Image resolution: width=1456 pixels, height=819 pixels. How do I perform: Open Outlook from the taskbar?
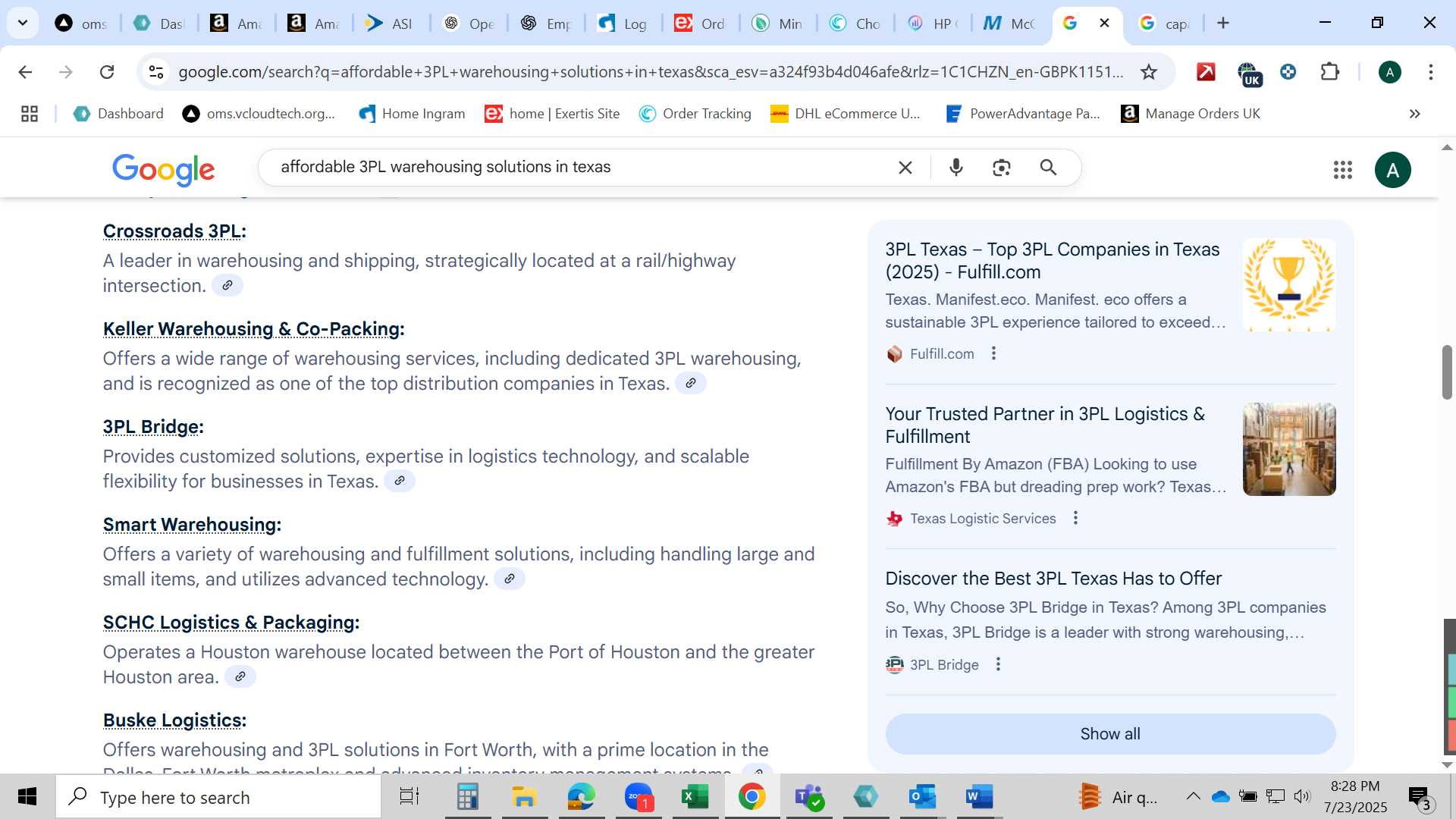point(923,796)
